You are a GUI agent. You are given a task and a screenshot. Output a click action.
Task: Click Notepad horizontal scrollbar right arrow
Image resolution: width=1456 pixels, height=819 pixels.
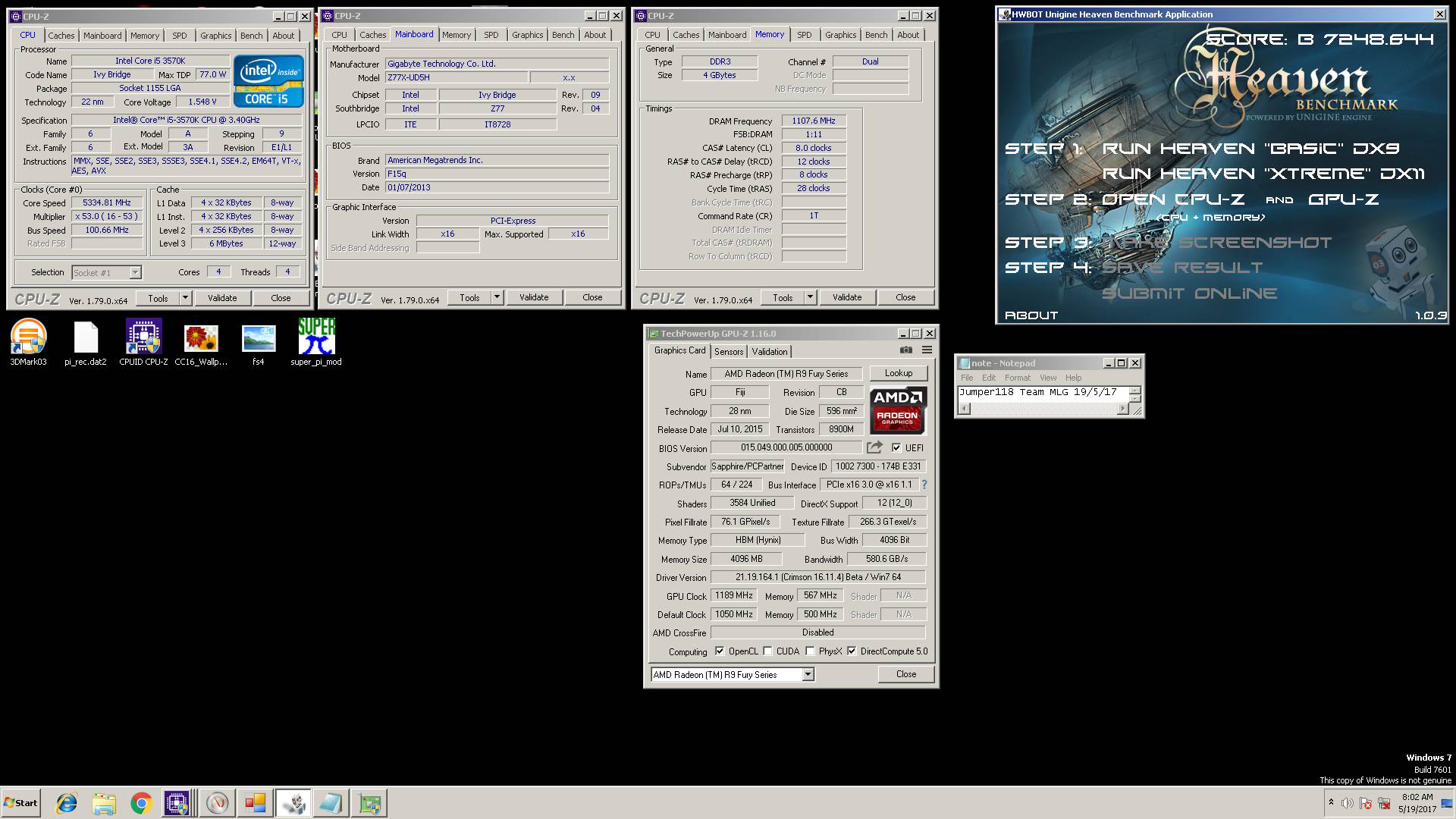[1123, 409]
